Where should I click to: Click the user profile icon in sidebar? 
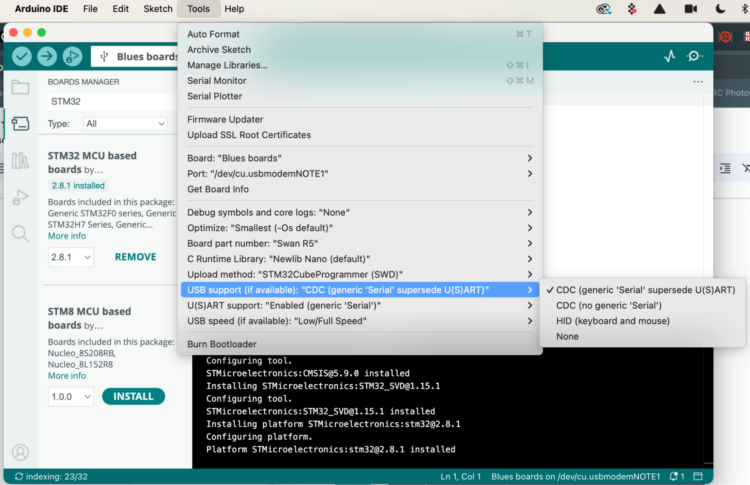tap(20, 453)
